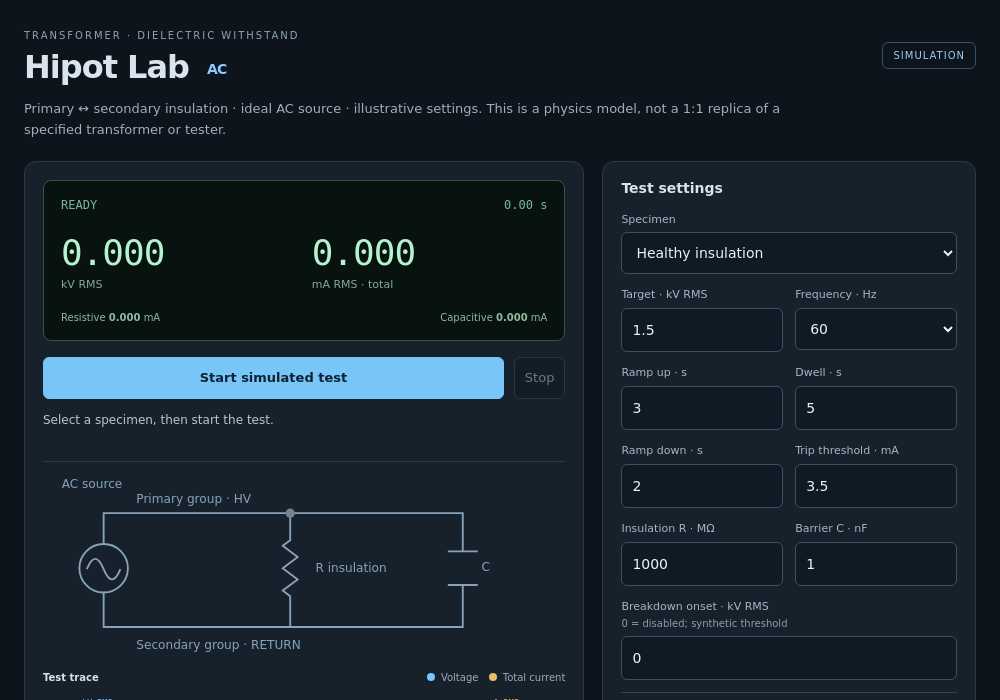Click the Test trace heading
This screenshot has width=1000, height=700.
[71, 677]
